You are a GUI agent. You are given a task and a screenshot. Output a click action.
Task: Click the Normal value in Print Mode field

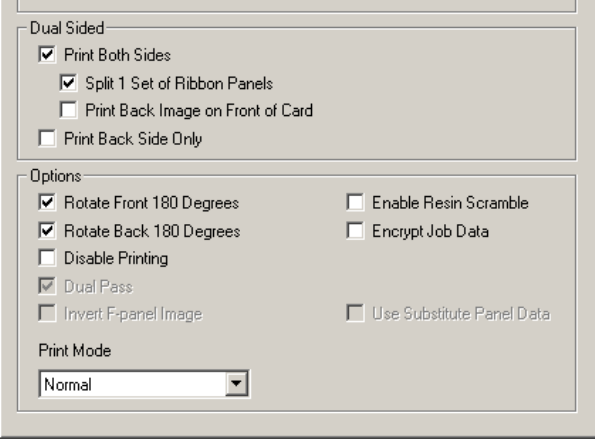pyautogui.click(x=68, y=384)
